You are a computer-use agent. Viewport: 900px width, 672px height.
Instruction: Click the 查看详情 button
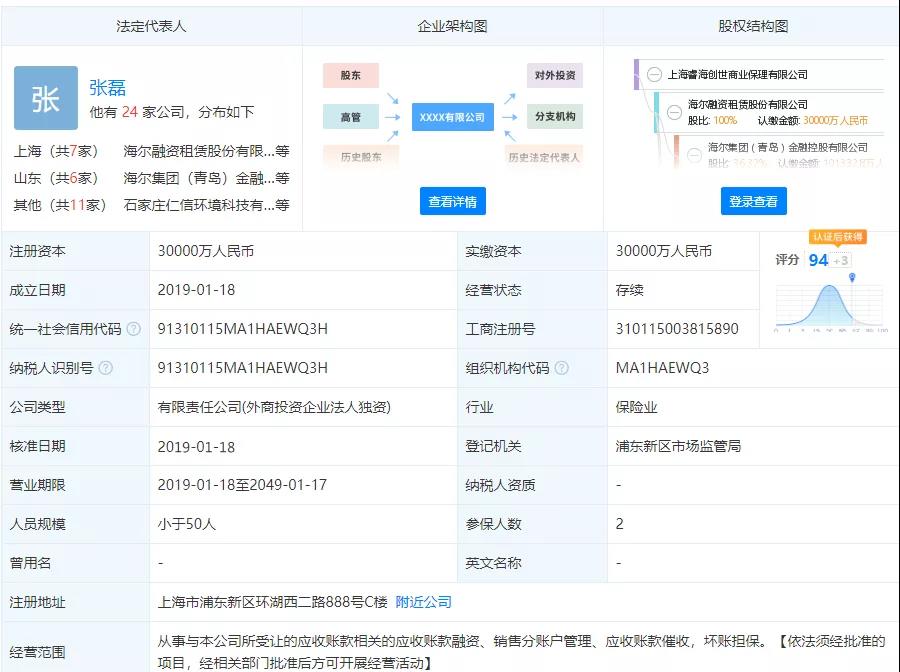[x=451, y=201]
